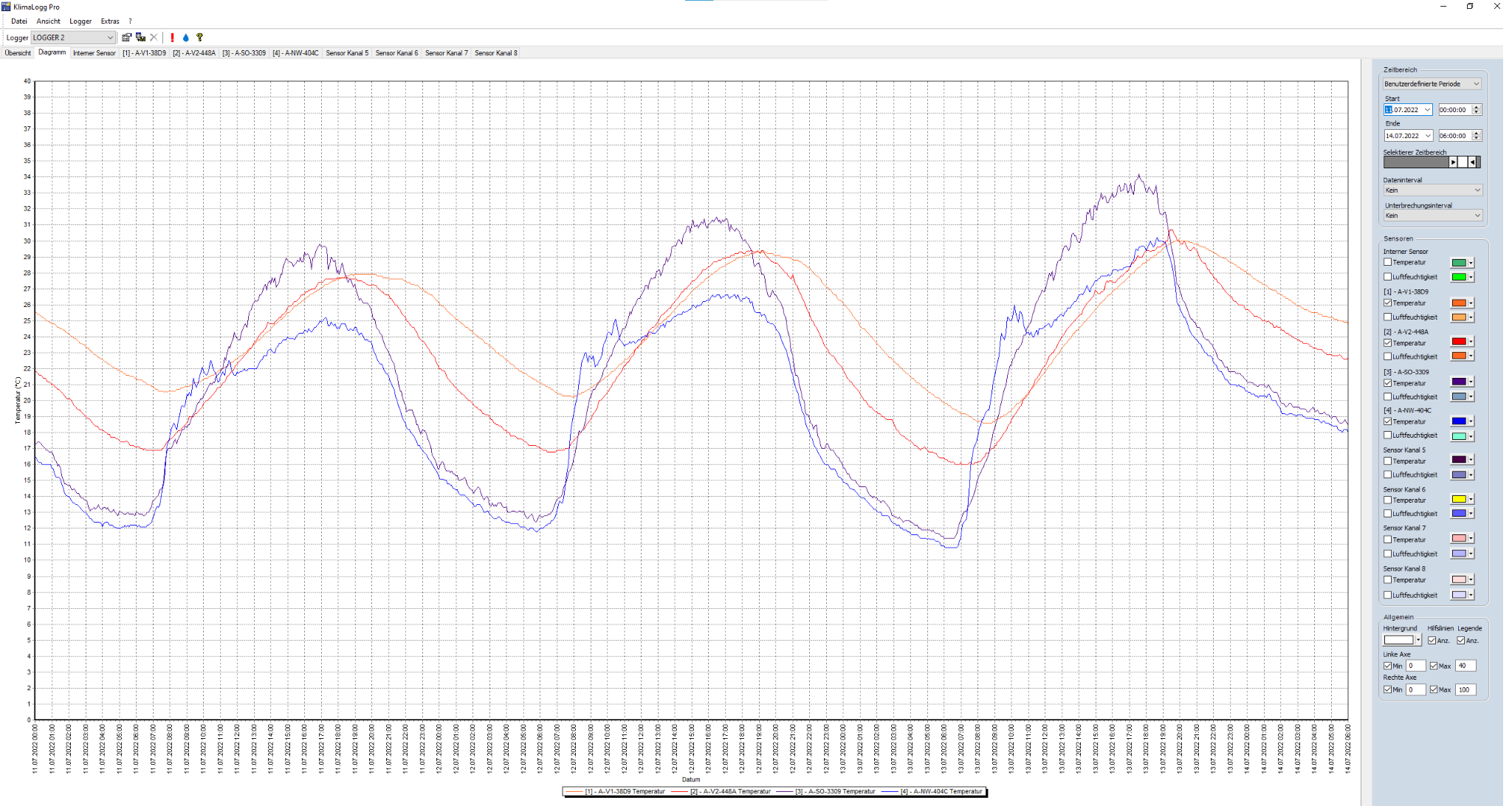1512x806 pixels.
Task: Open the Extras menu
Action: click(x=110, y=21)
